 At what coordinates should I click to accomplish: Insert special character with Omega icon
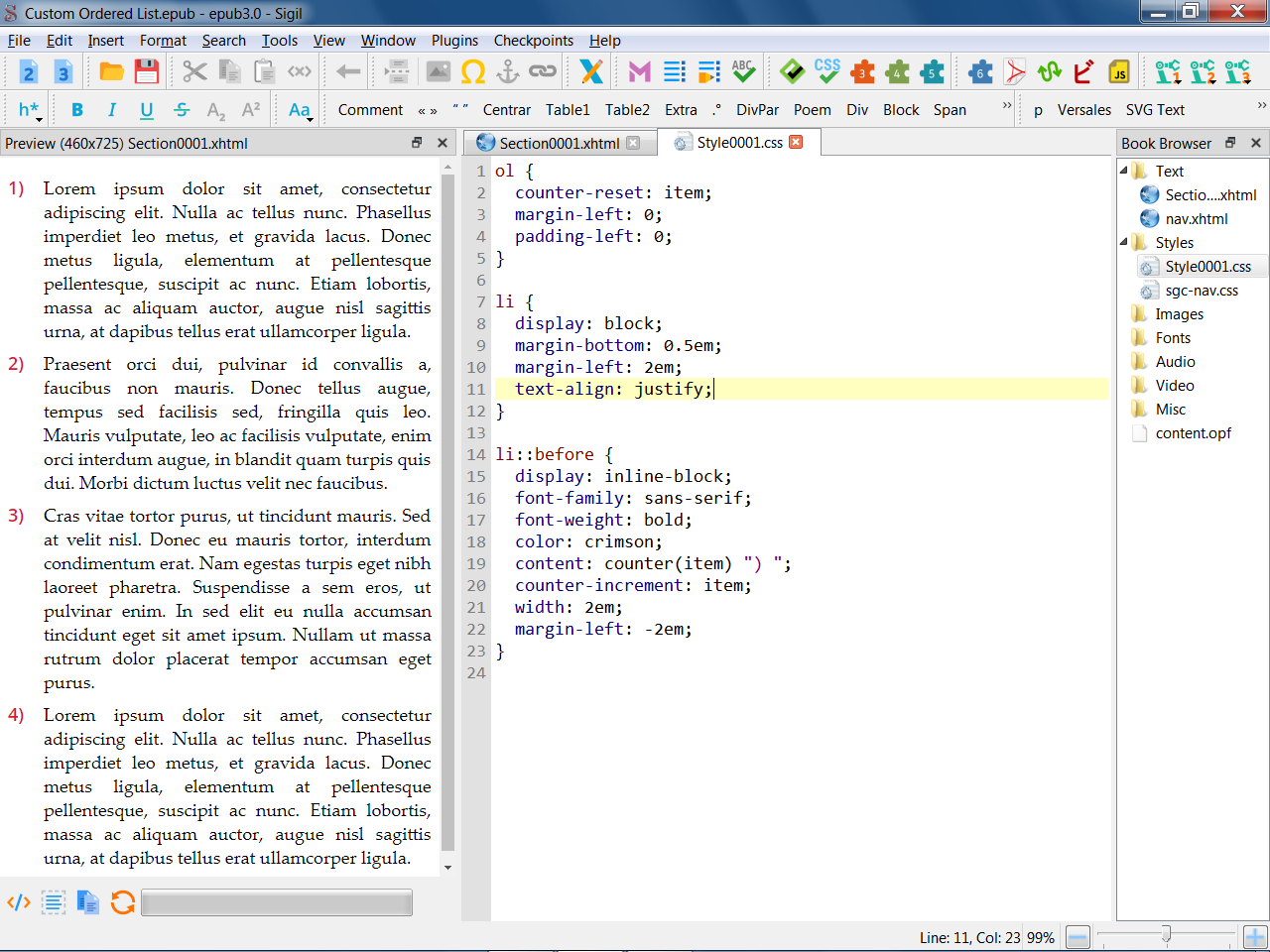point(473,71)
